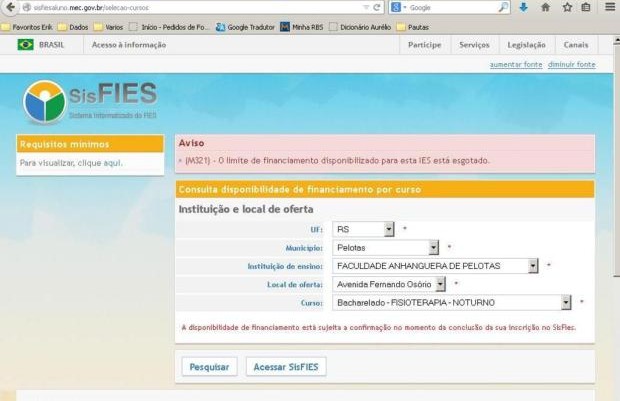Viewport: 620px width, 401px height.
Task: Open the Início - Pedidos de Fo... bookmark
Action: point(169,27)
